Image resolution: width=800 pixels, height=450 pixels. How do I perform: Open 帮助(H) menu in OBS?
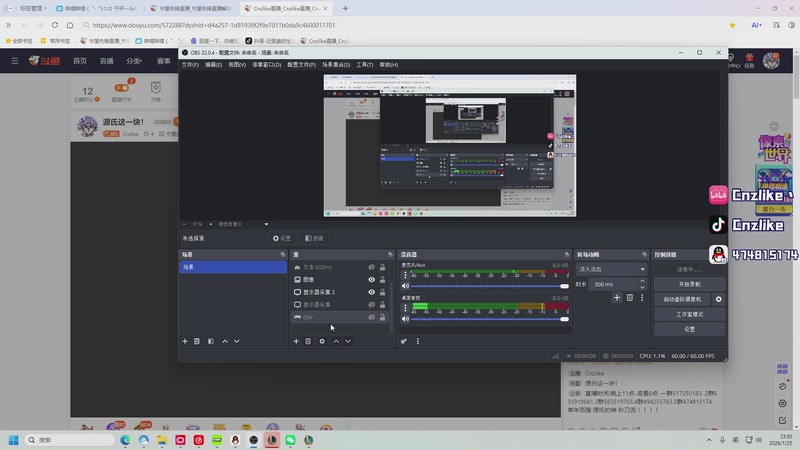click(389, 65)
